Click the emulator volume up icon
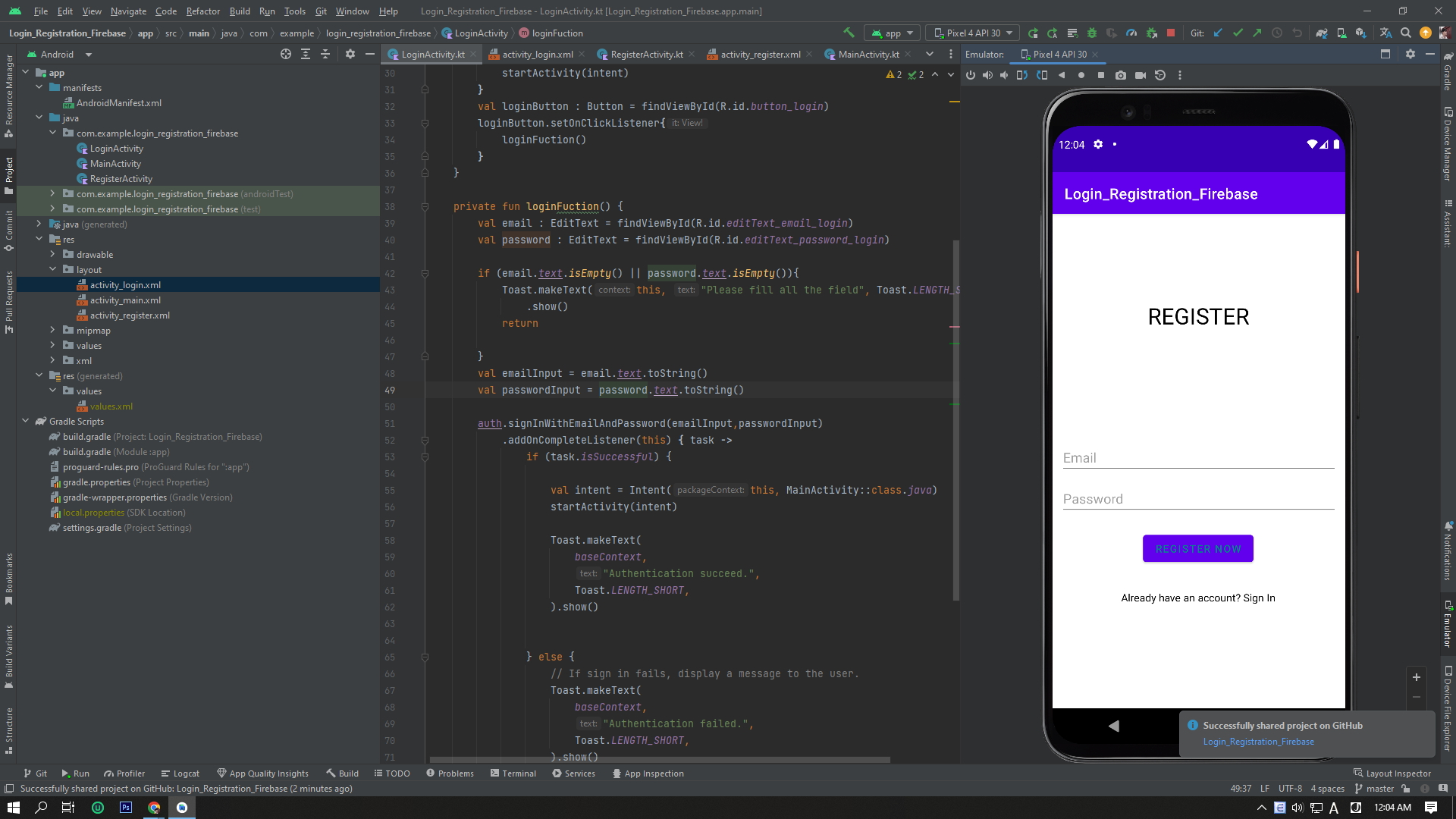This screenshot has height=819, width=1456. (x=987, y=75)
